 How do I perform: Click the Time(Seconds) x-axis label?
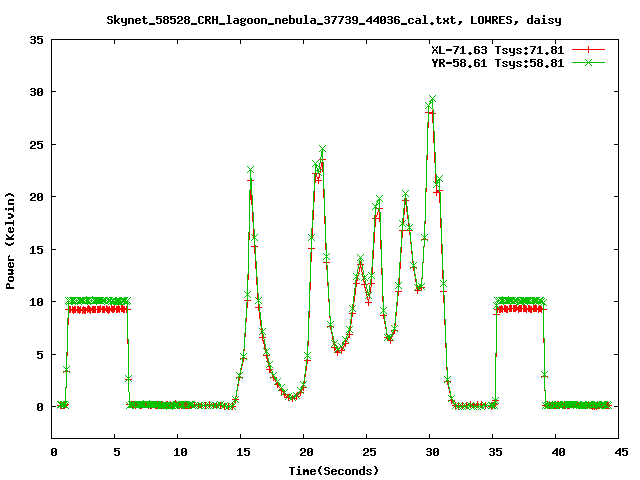click(334, 471)
